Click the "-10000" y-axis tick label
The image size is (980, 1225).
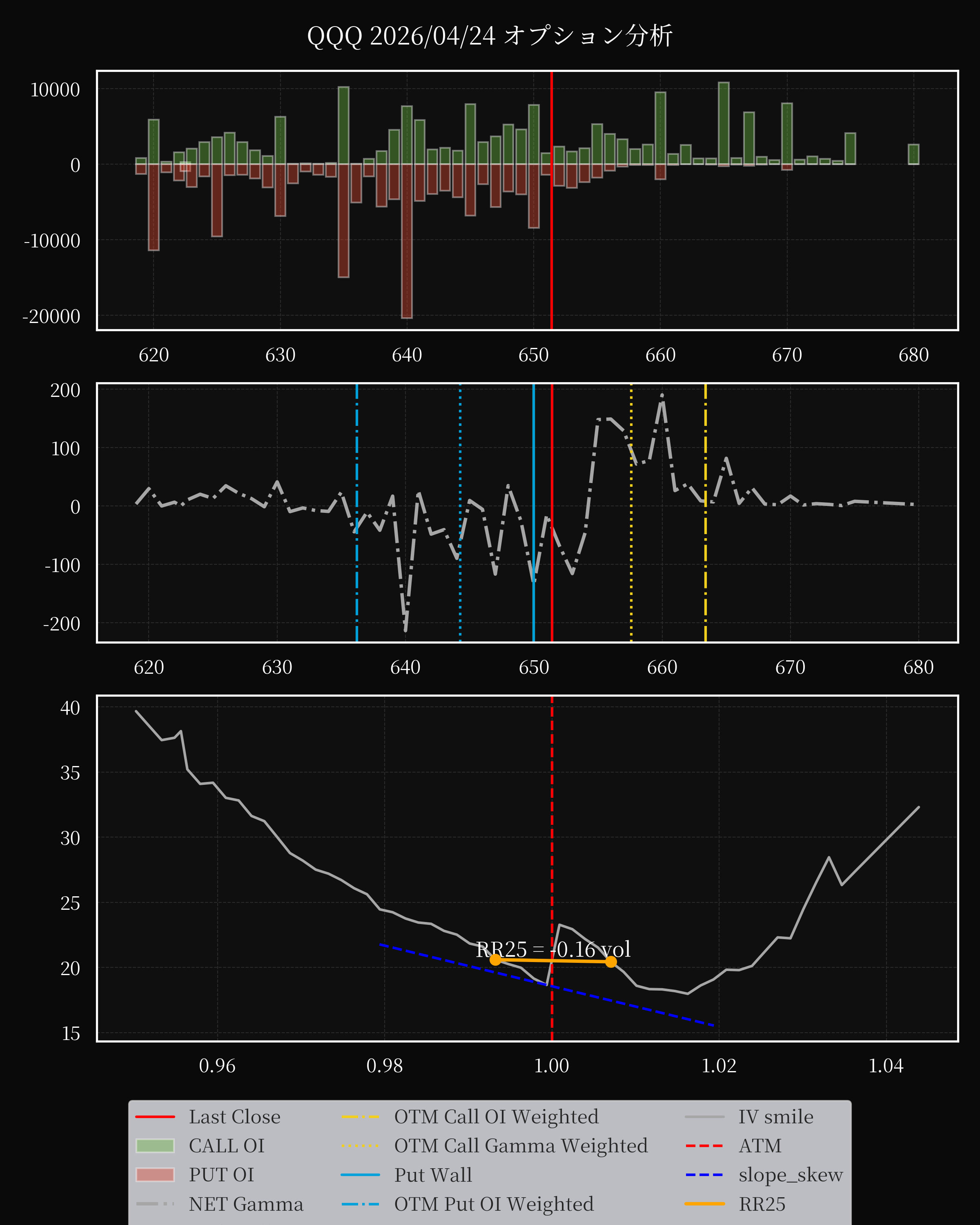[x=52, y=241]
